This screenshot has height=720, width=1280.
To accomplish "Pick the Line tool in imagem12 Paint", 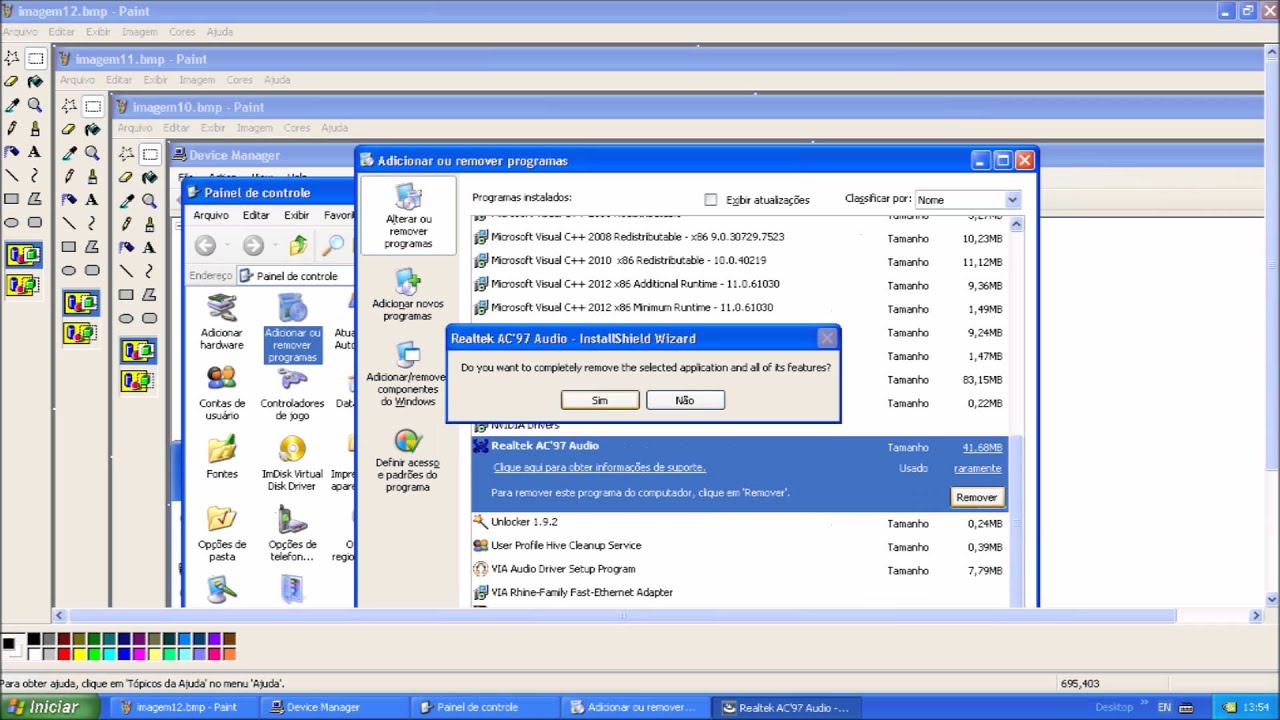I will pos(12,176).
